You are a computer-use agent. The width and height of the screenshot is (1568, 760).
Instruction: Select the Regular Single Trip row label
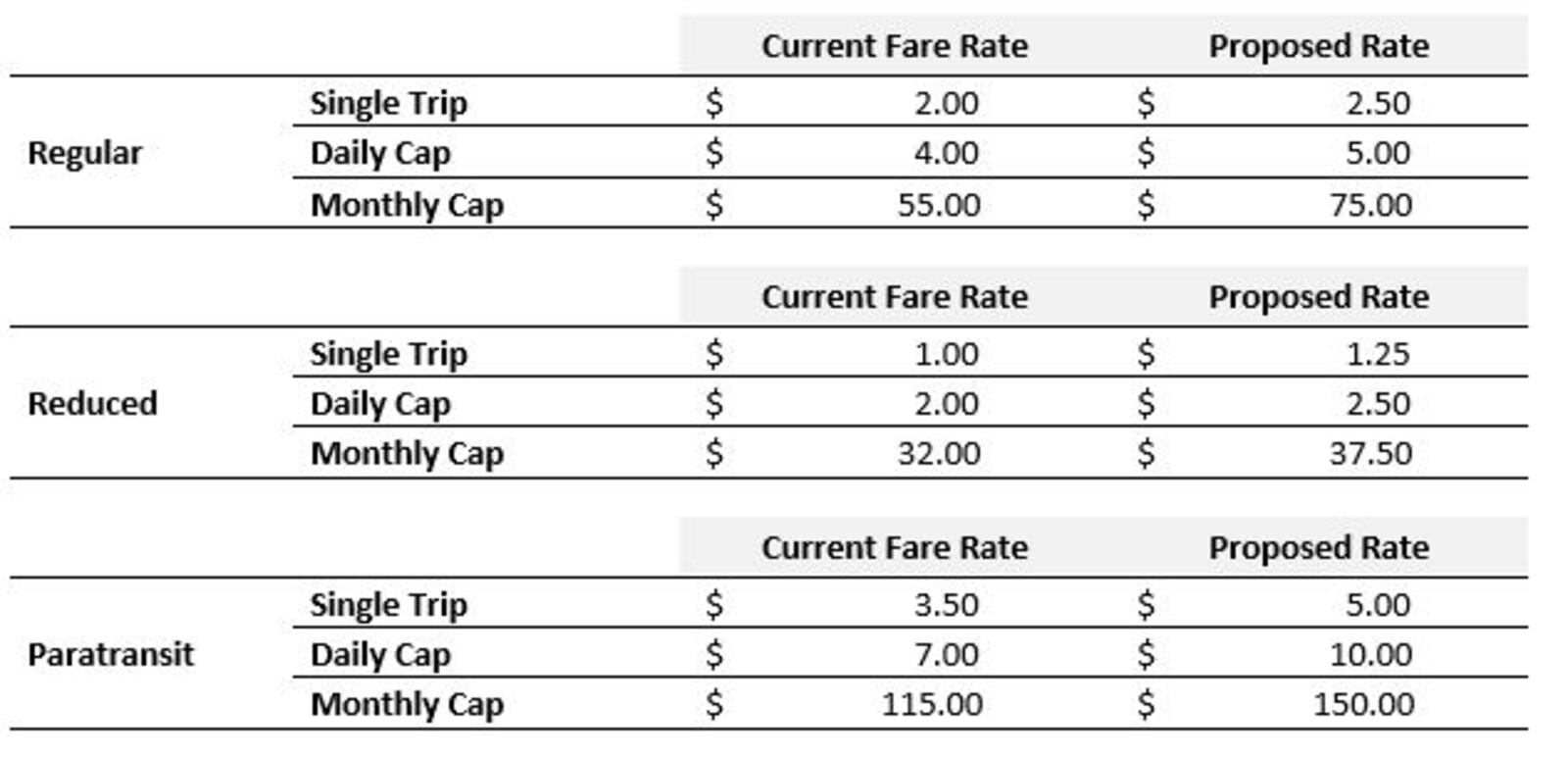(388, 103)
